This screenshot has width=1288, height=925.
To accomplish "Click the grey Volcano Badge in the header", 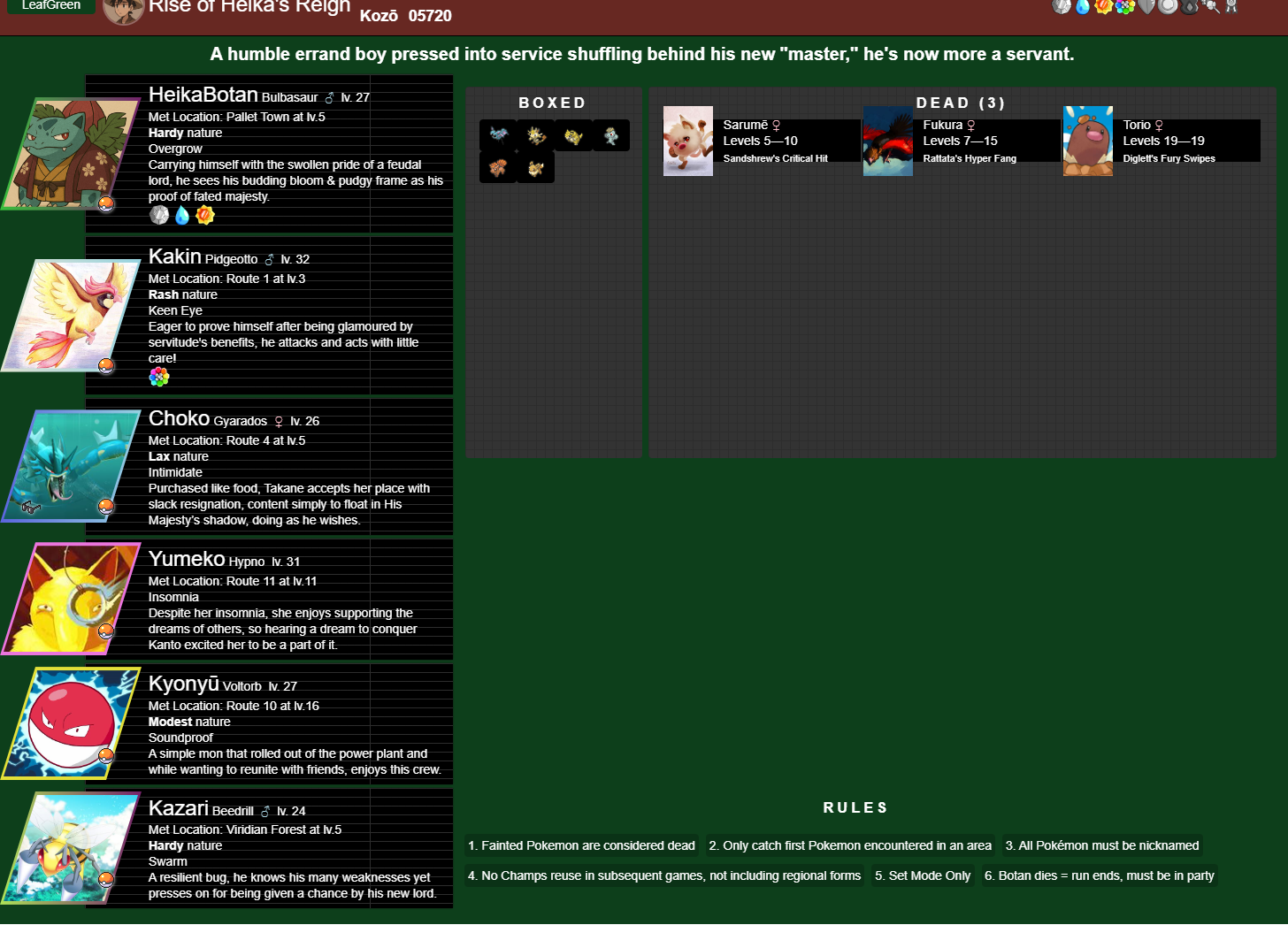I will (1189, 6).
